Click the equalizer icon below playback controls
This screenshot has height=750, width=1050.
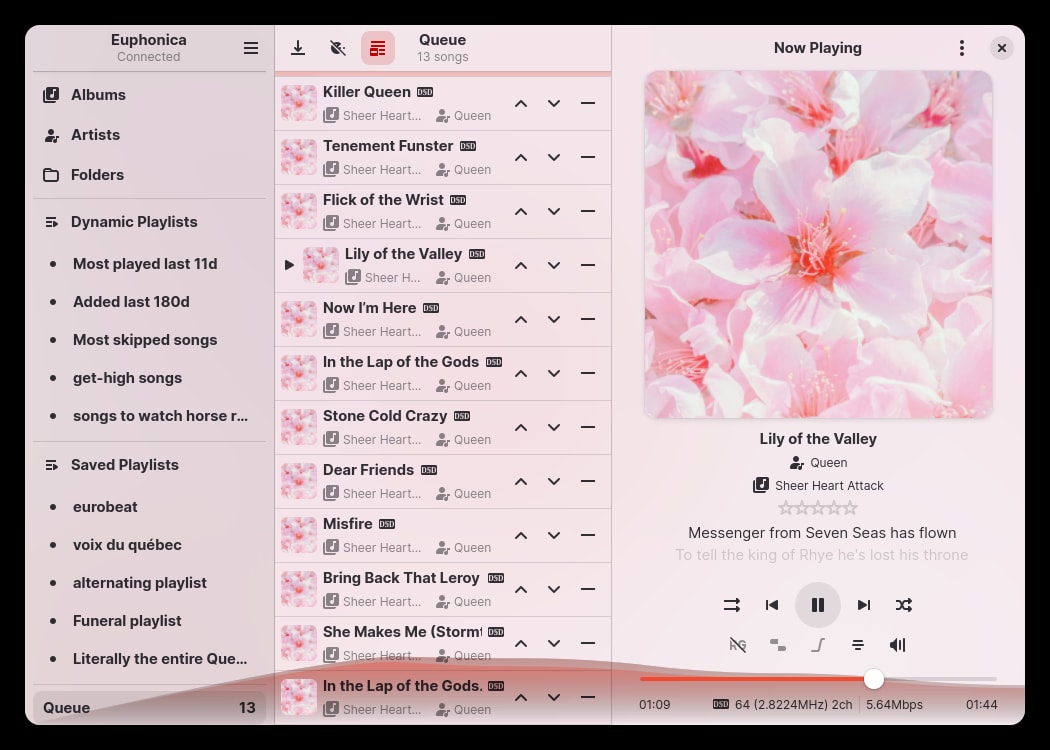click(858, 645)
